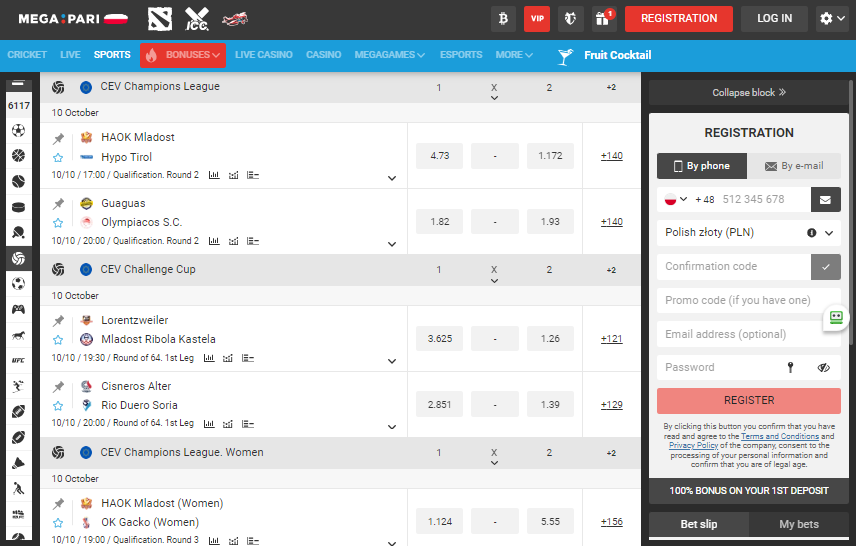
Task: Select horse racing in the sports sidebar
Action: pos(19,335)
